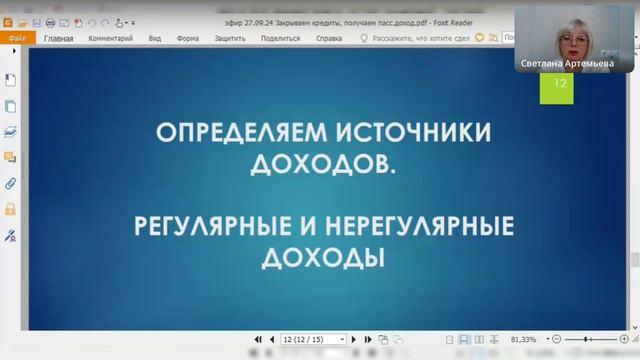This screenshot has width=640, height=360.
Task: Open the Comments panel icon
Action: click(10, 158)
